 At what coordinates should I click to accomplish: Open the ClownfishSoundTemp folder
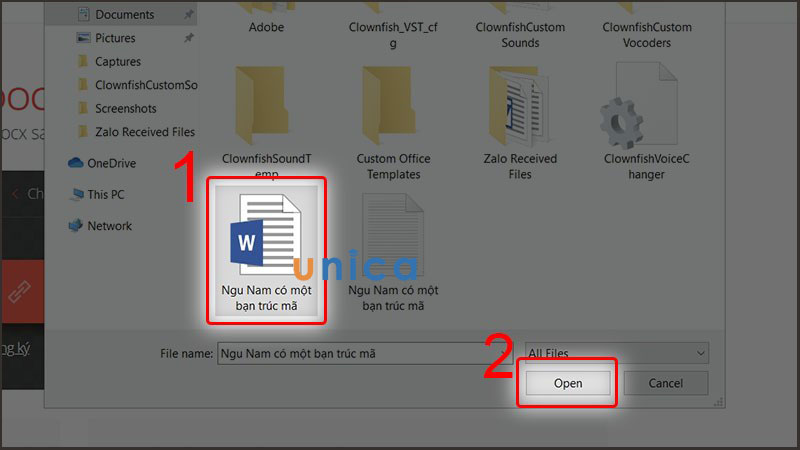tap(266, 122)
